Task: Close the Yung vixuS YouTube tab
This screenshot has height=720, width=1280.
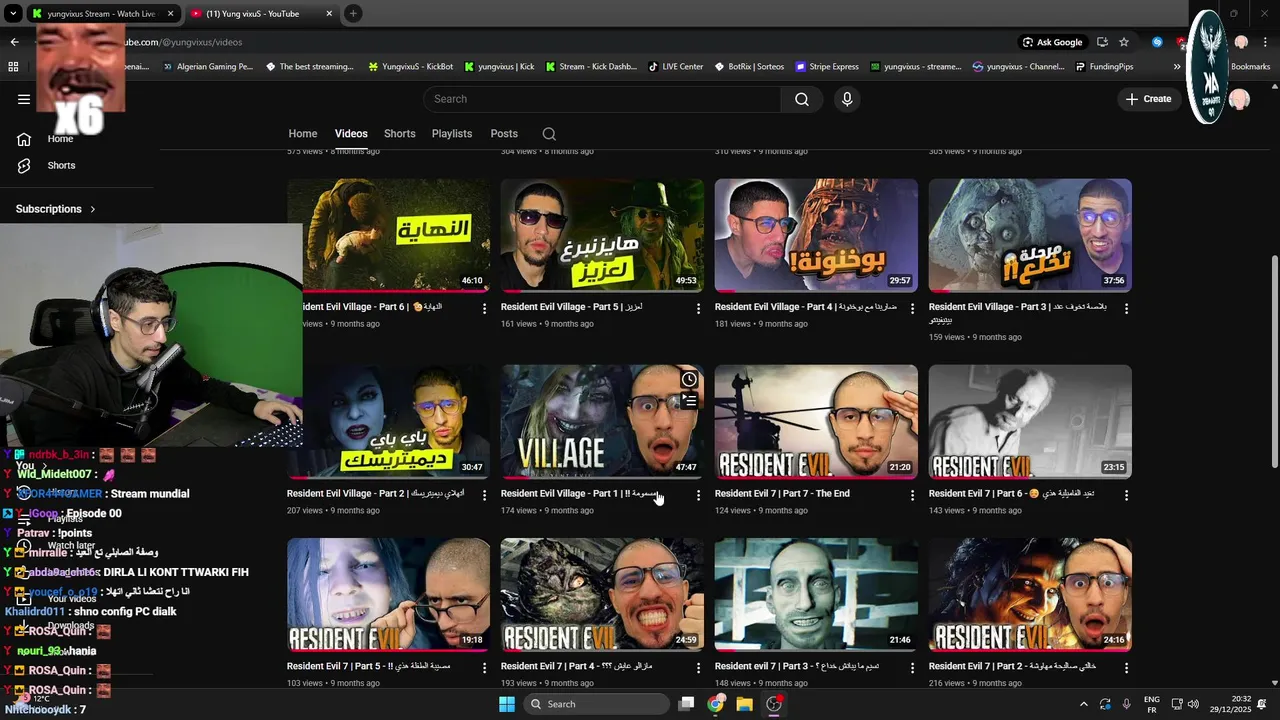Action: click(328, 14)
